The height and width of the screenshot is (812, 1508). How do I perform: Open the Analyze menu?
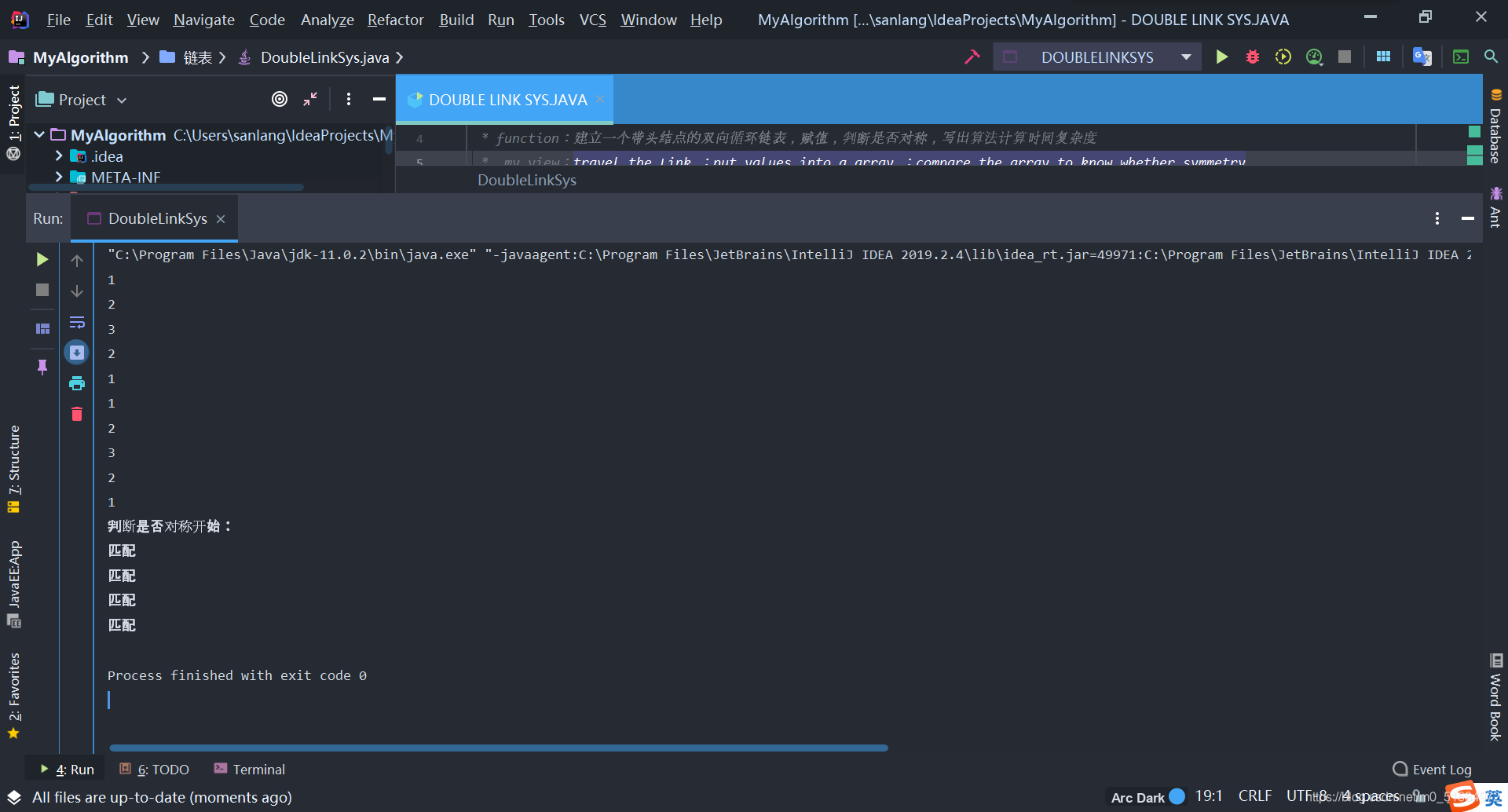pos(328,20)
